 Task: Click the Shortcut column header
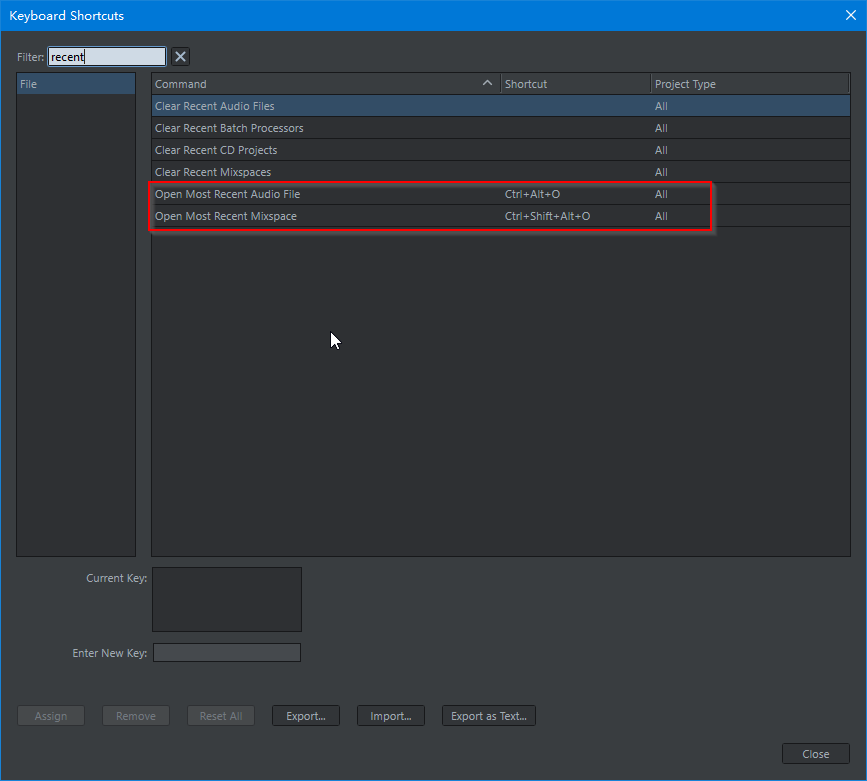tap(576, 84)
